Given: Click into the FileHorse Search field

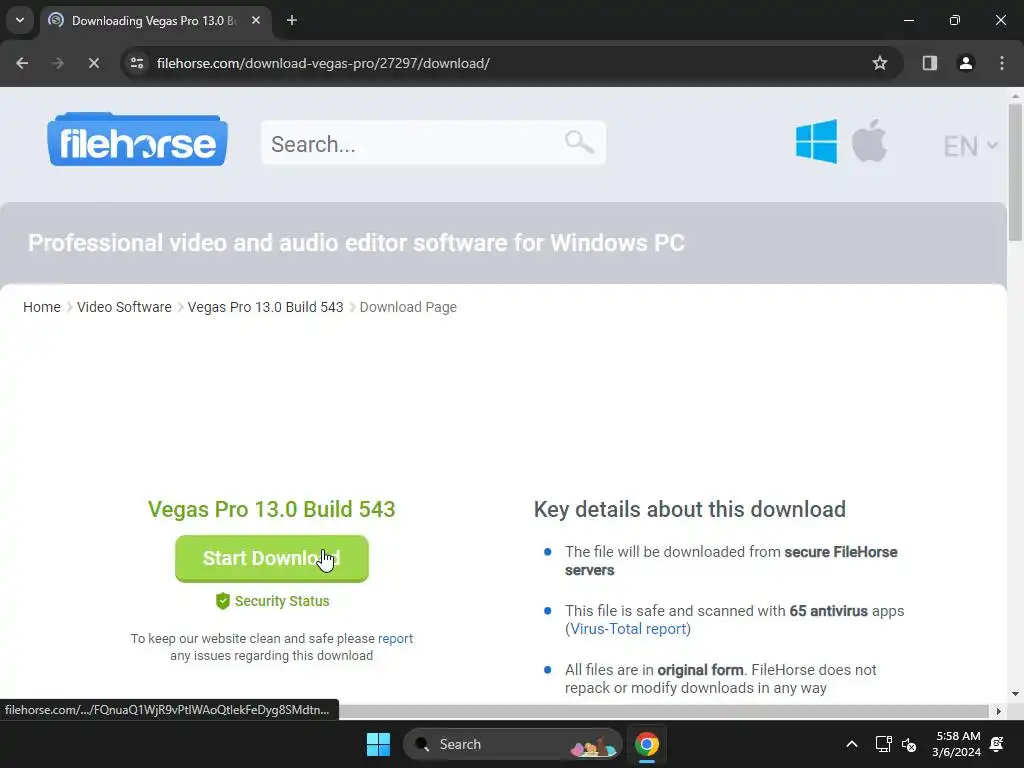Looking at the screenshot, I should coord(433,142).
